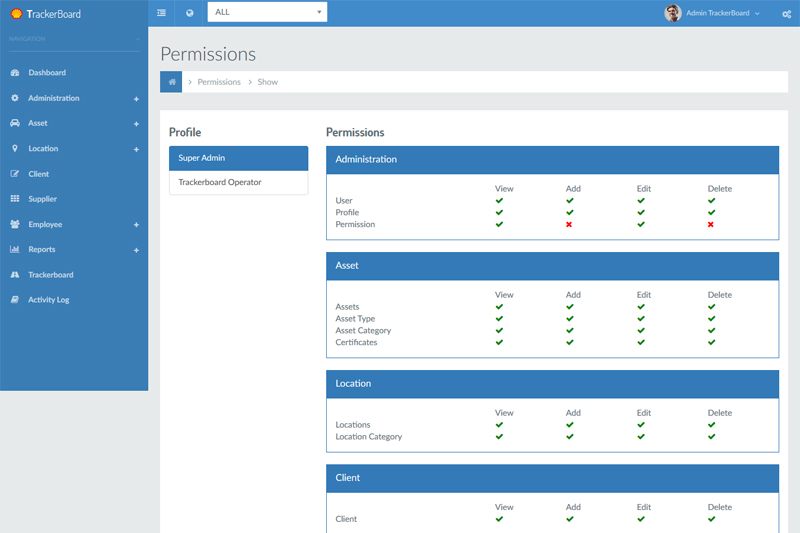Viewport: 800px width, 533px height.
Task: Click the Admin user avatar photo
Action: pyautogui.click(x=673, y=13)
